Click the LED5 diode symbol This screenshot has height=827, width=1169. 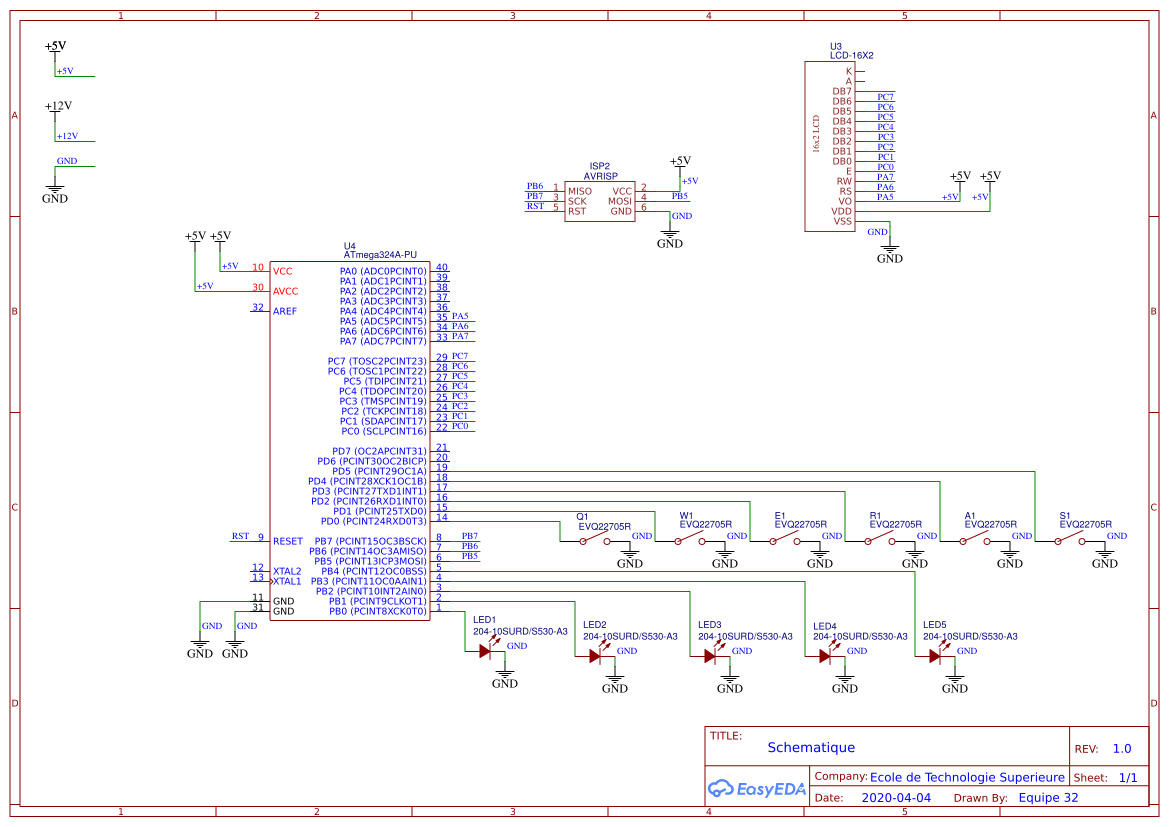[x=936, y=655]
